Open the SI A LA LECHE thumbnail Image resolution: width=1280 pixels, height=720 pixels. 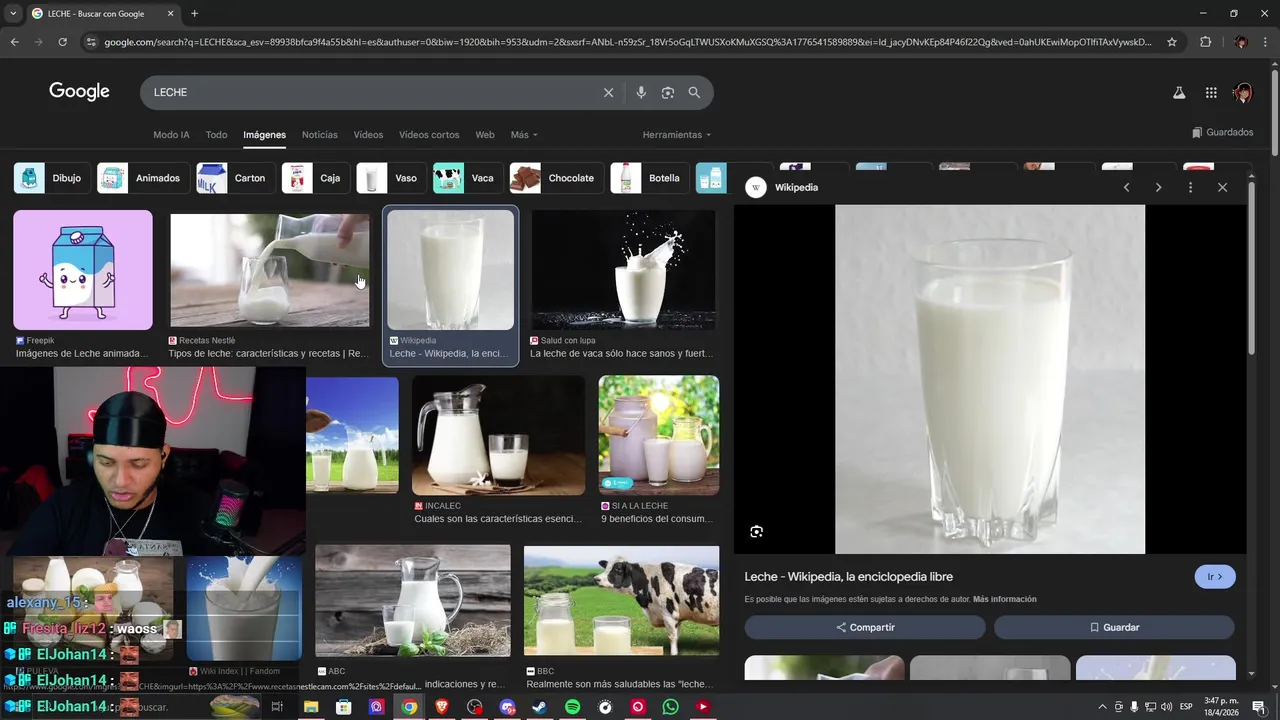pyautogui.click(x=659, y=435)
